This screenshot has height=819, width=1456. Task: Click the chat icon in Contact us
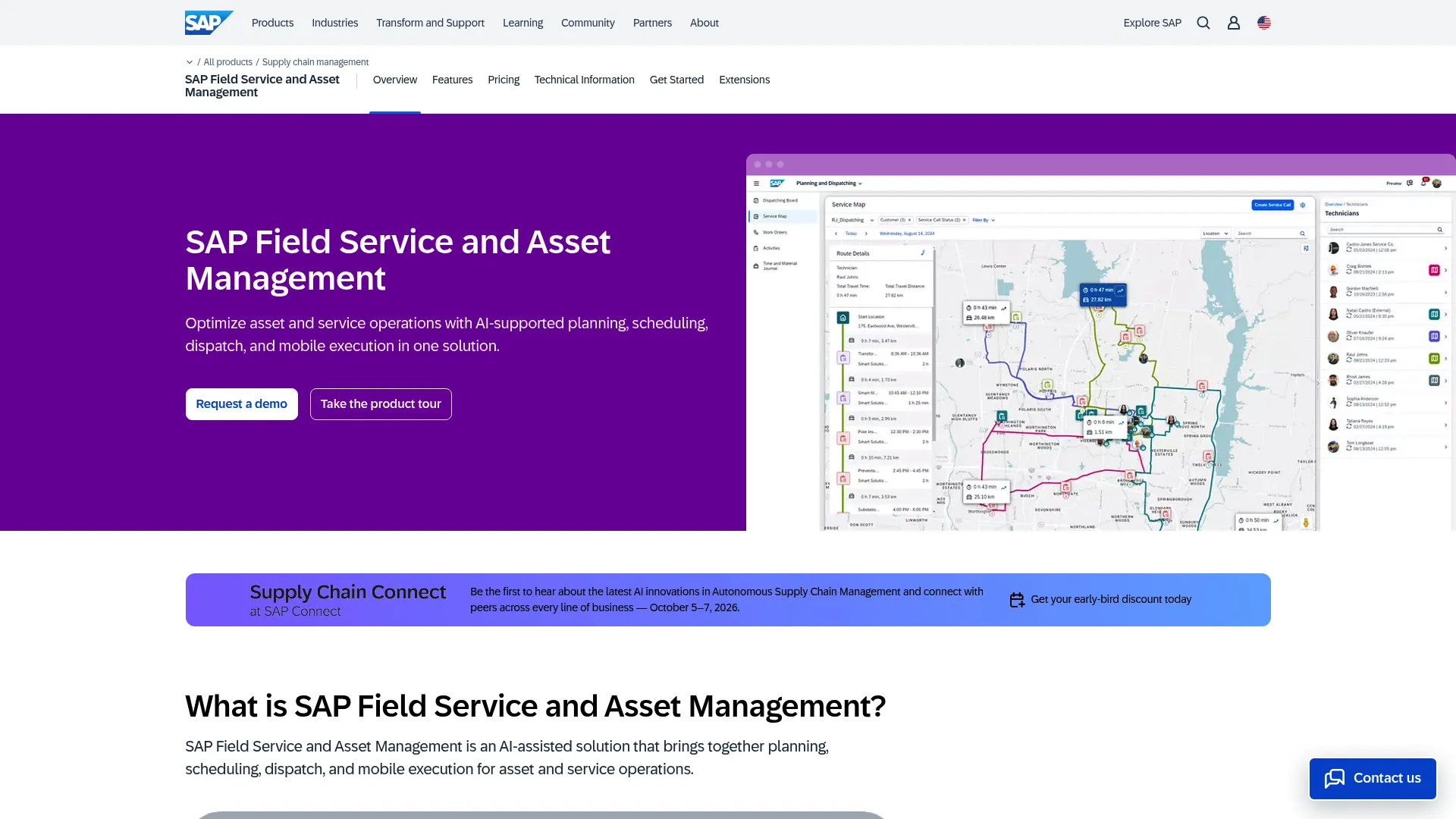point(1335,778)
